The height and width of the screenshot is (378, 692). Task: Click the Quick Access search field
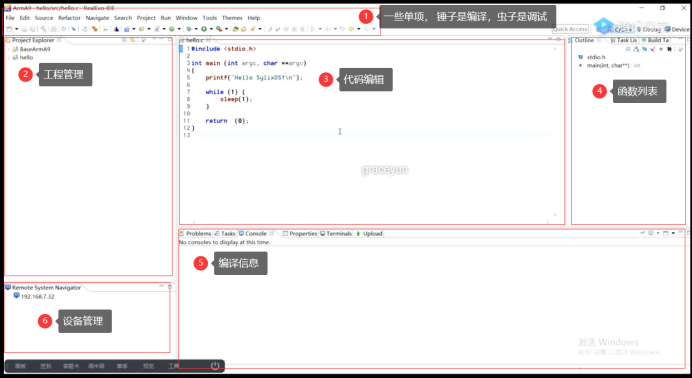click(570, 29)
